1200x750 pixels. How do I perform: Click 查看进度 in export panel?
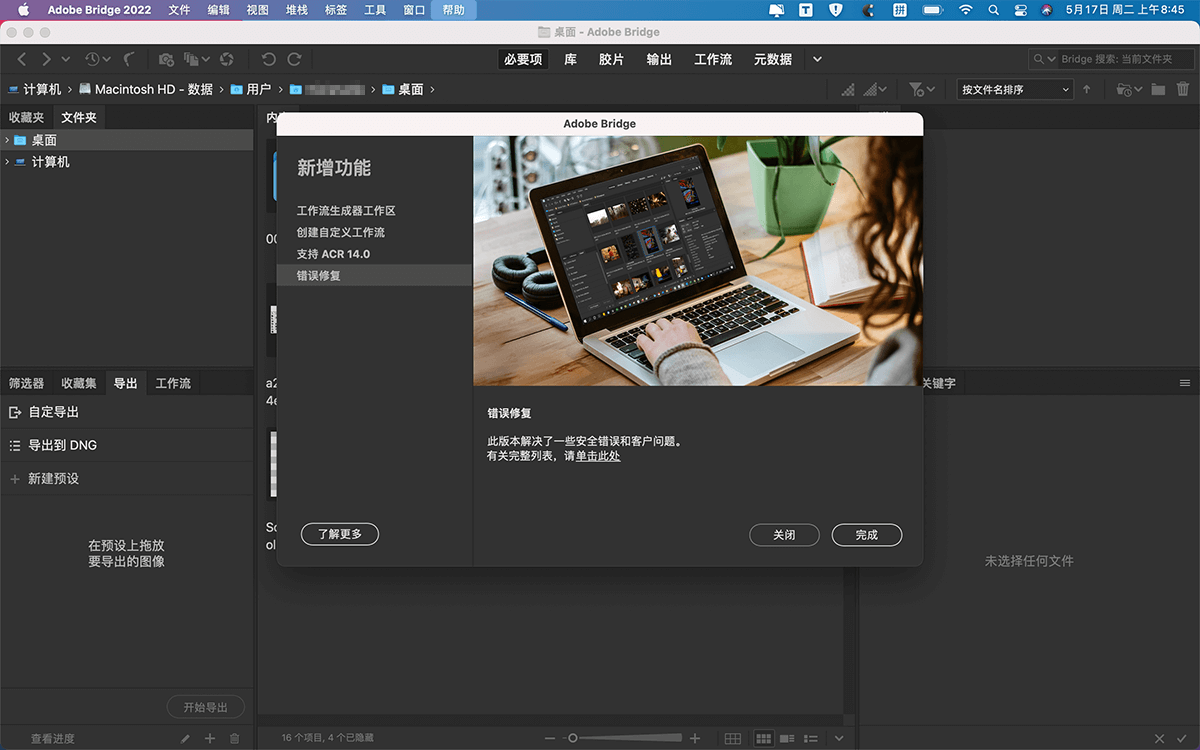click(x=53, y=739)
